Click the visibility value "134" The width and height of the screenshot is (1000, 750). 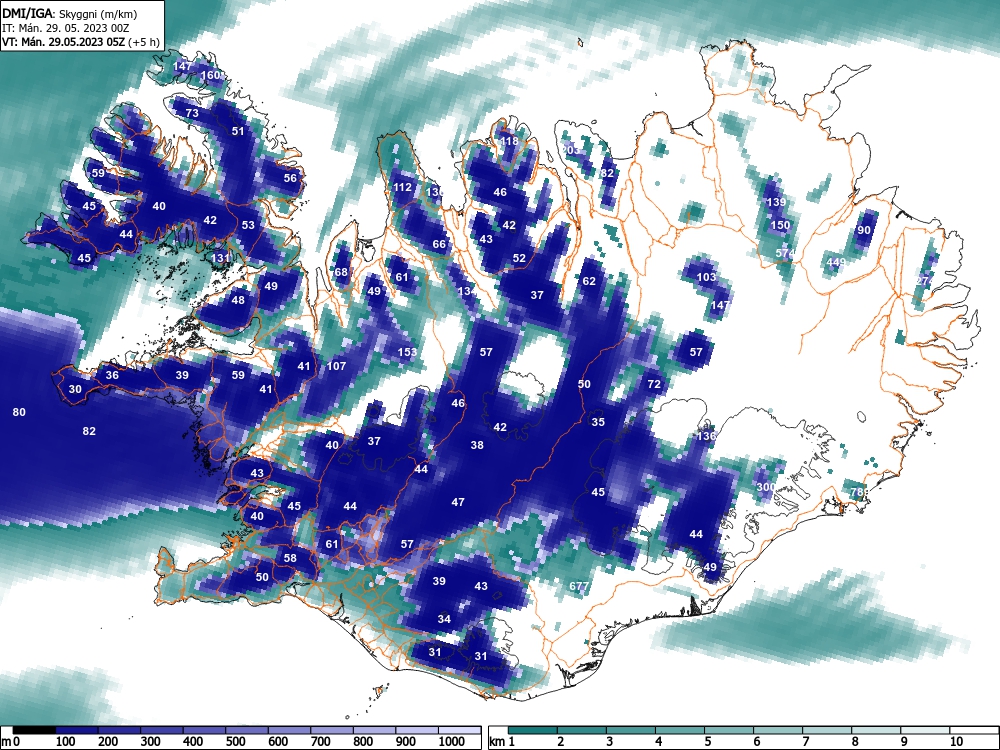pos(467,291)
